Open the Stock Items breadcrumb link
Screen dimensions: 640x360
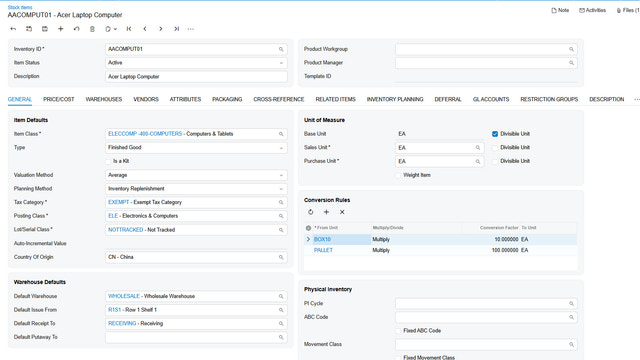pos(20,7)
